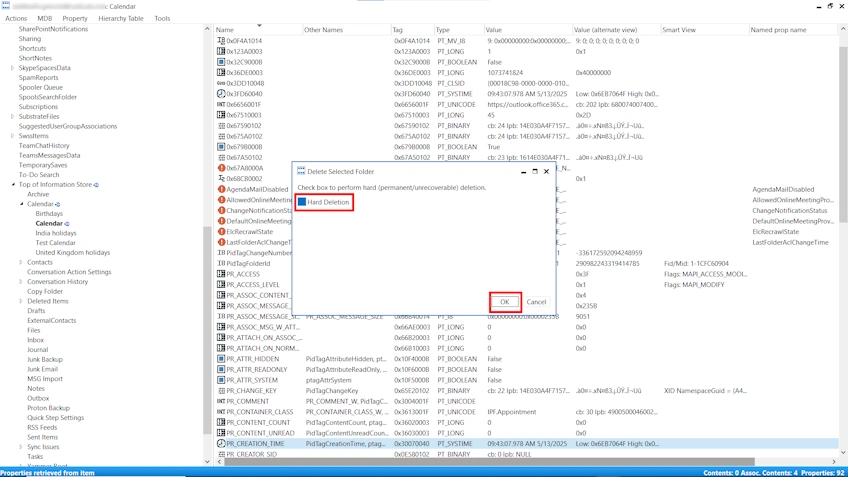Click the 0x32C9000B boolean property icon

tap(221, 62)
